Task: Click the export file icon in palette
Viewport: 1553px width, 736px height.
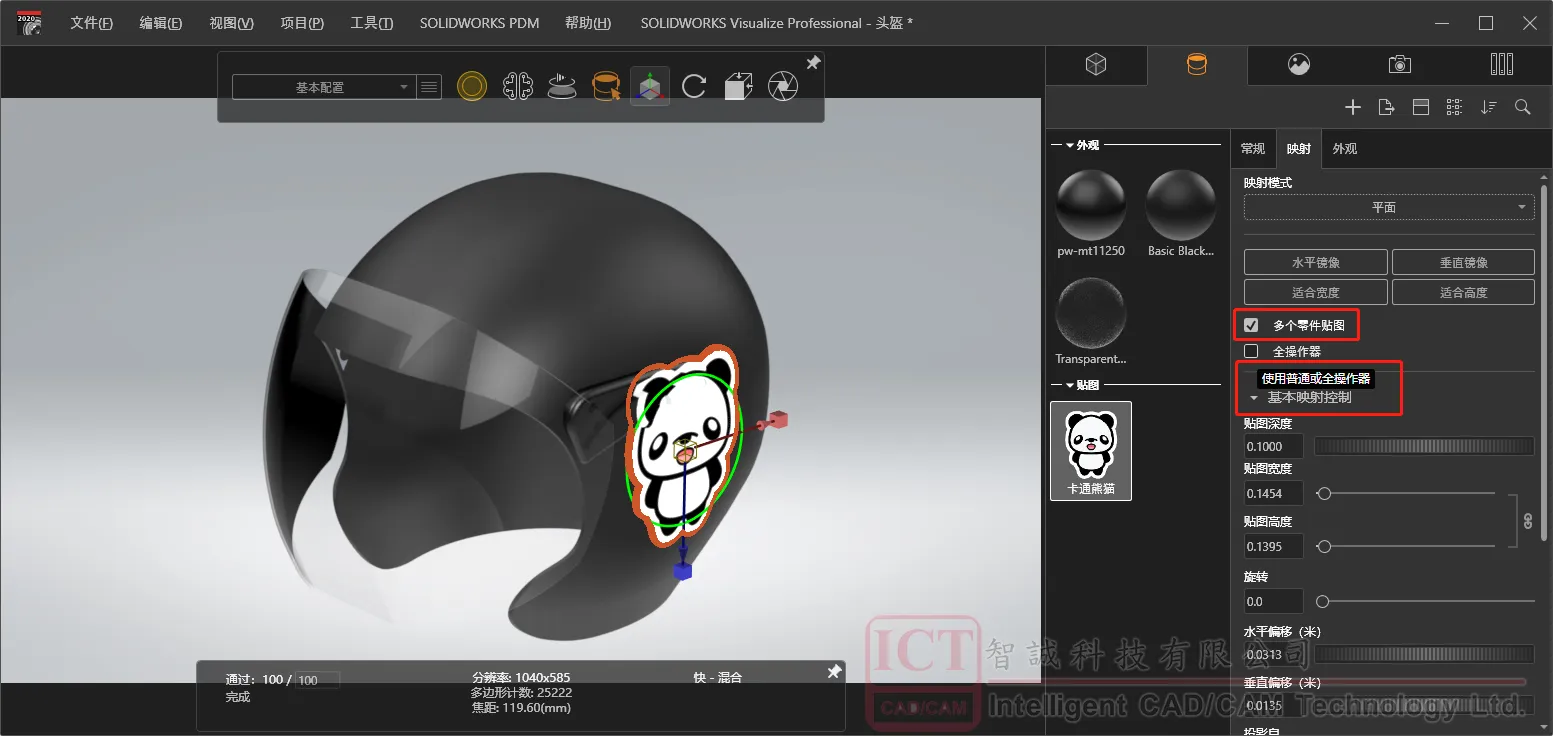Action: point(1386,107)
